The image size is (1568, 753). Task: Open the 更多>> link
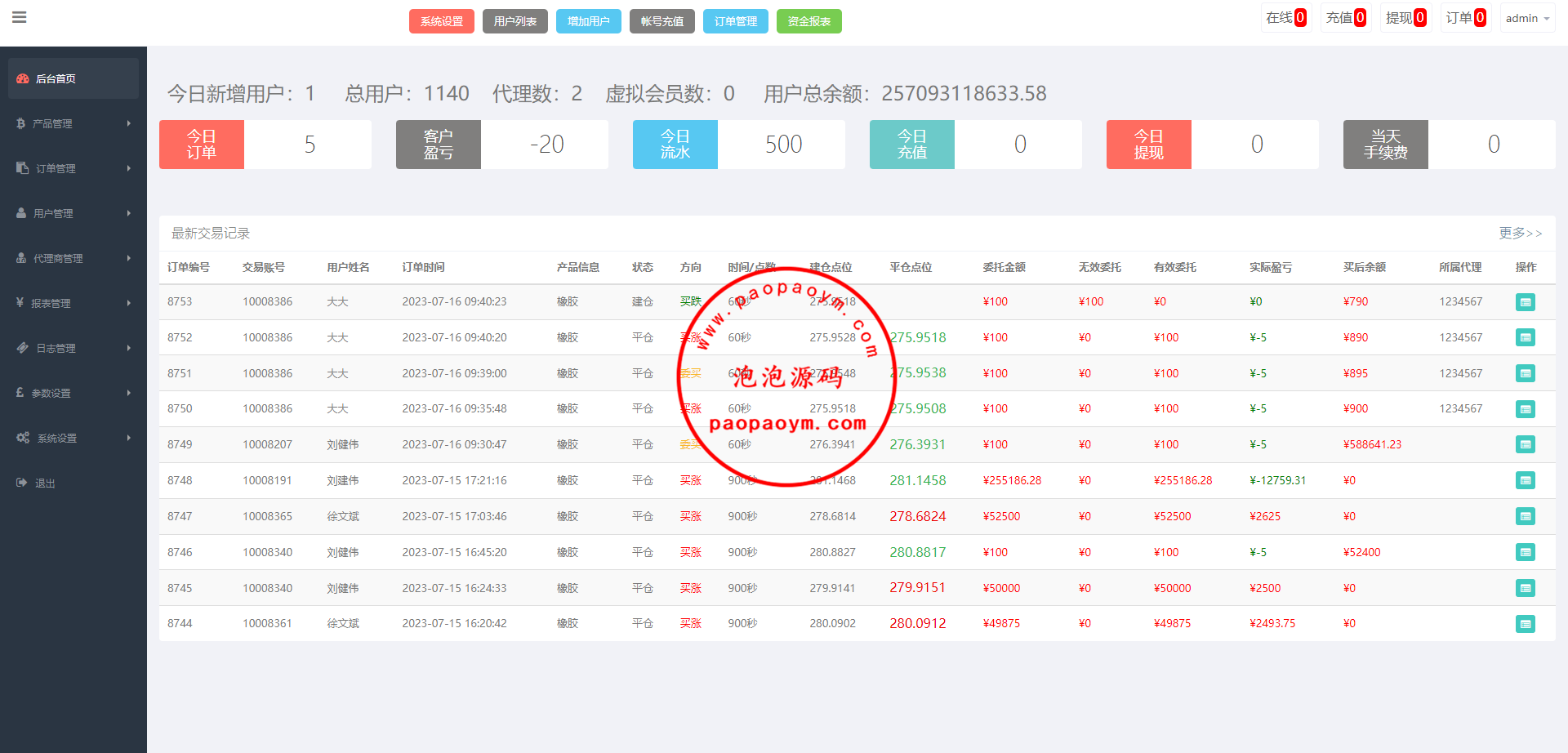pos(1520,234)
